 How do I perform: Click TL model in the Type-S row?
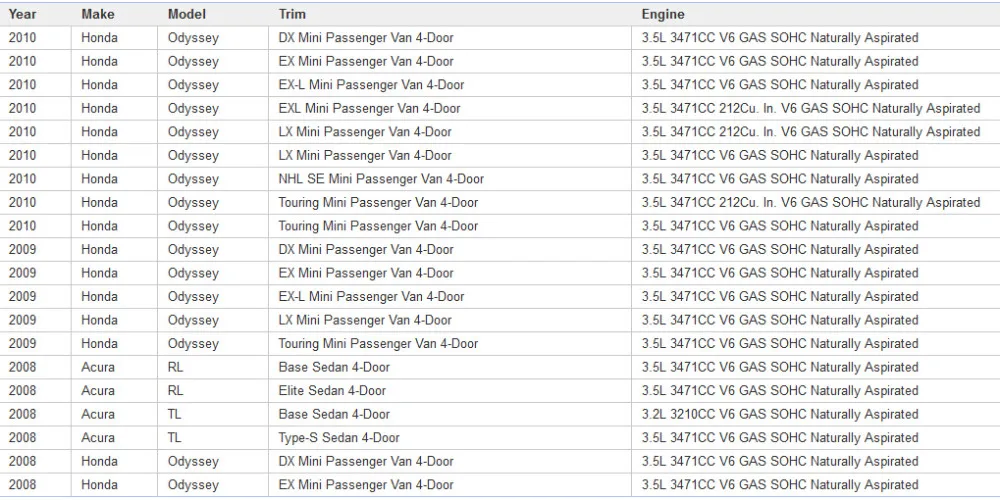point(175,438)
